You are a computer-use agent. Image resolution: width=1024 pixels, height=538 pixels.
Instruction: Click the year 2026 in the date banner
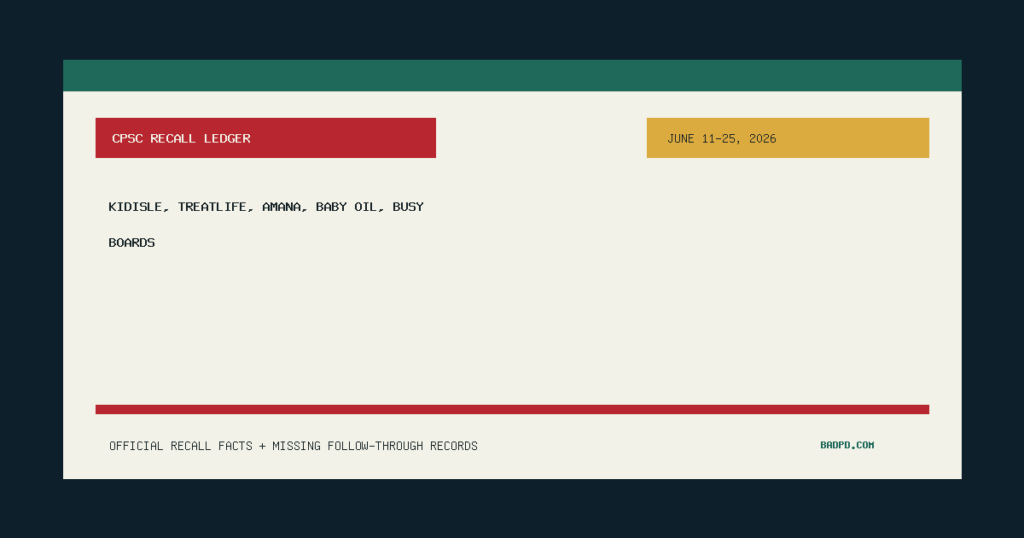pyautogui.click(x=763, y=138)
